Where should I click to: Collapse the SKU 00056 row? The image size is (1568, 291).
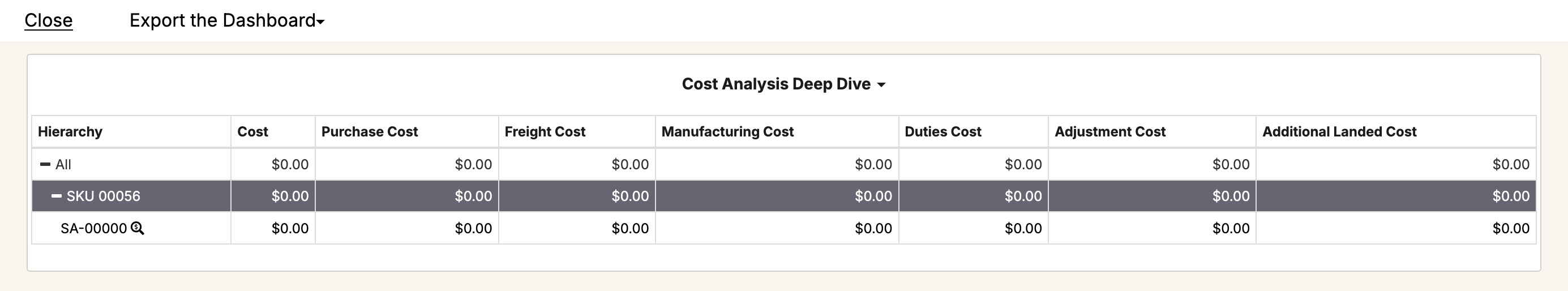[x=57, y=196]
